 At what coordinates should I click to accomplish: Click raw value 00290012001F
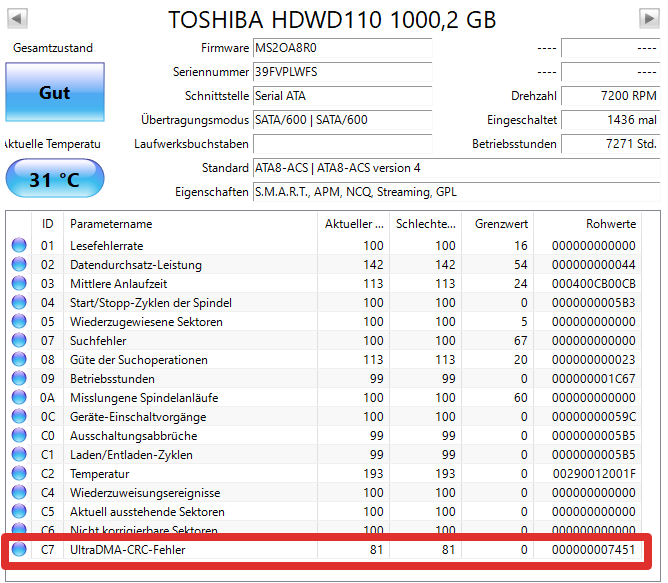[x=594, y=473]
